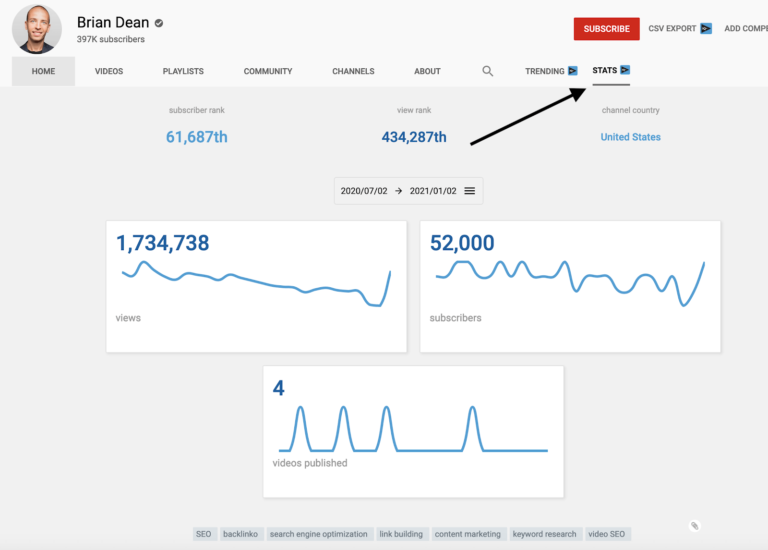Click the 'channel country' label
Image resolution: width=768 pixels, height=550 pixels.
[x=630, y=110]
